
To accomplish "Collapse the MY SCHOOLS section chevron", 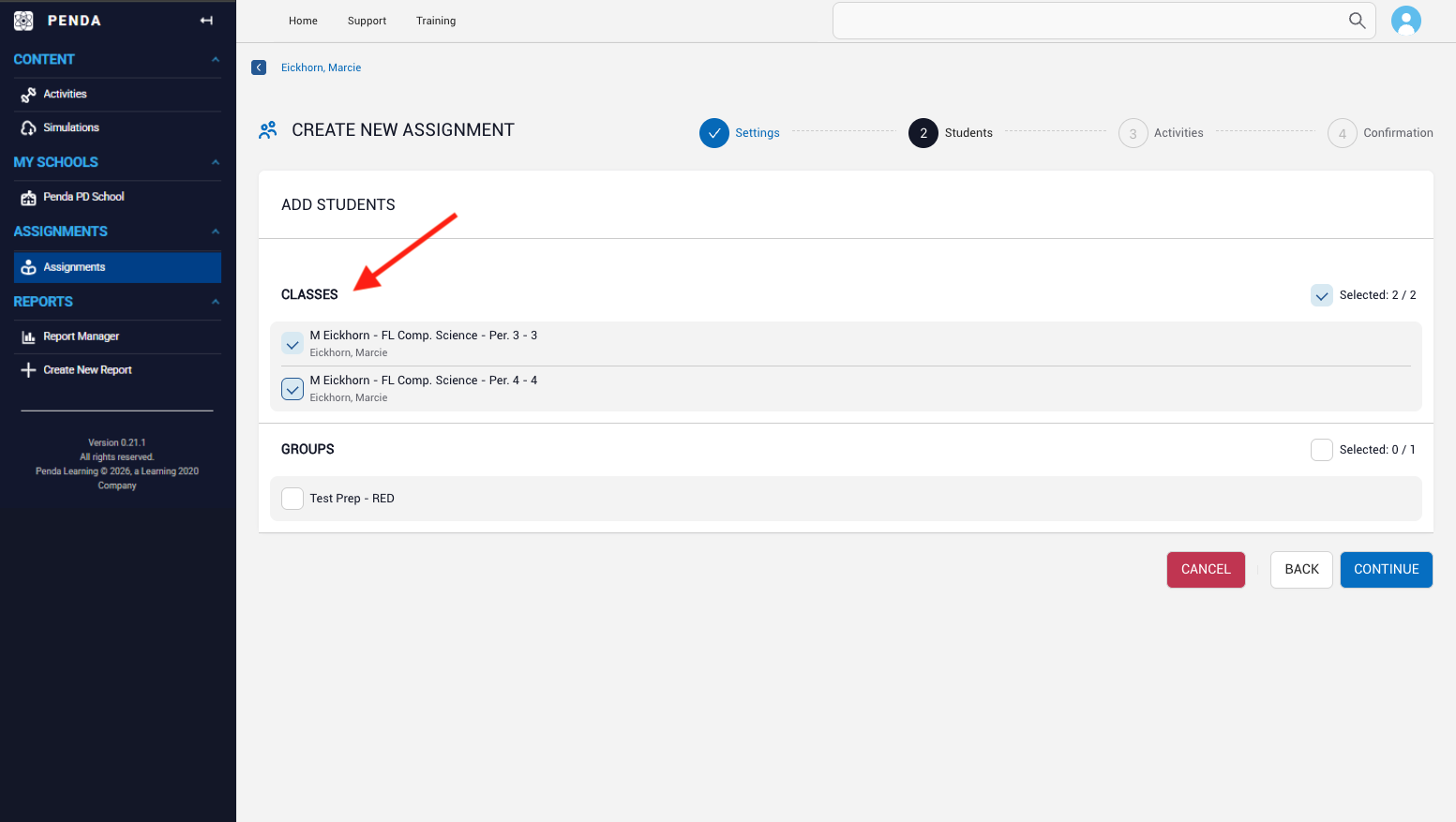I will tap(216, 162).
